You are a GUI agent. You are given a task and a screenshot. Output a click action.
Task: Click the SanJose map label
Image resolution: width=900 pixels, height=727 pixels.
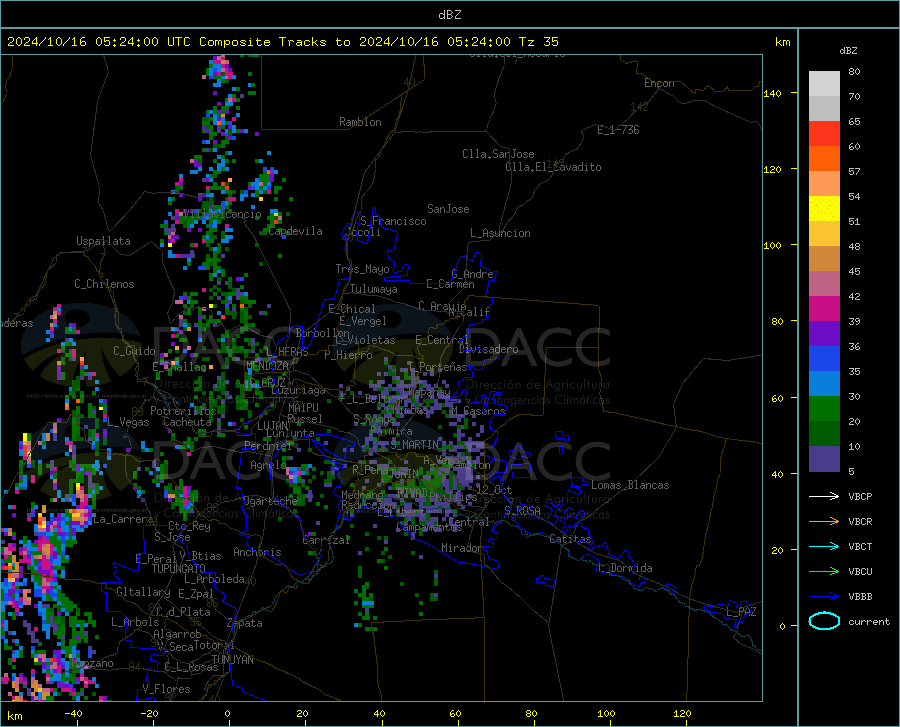click(448, 209)
